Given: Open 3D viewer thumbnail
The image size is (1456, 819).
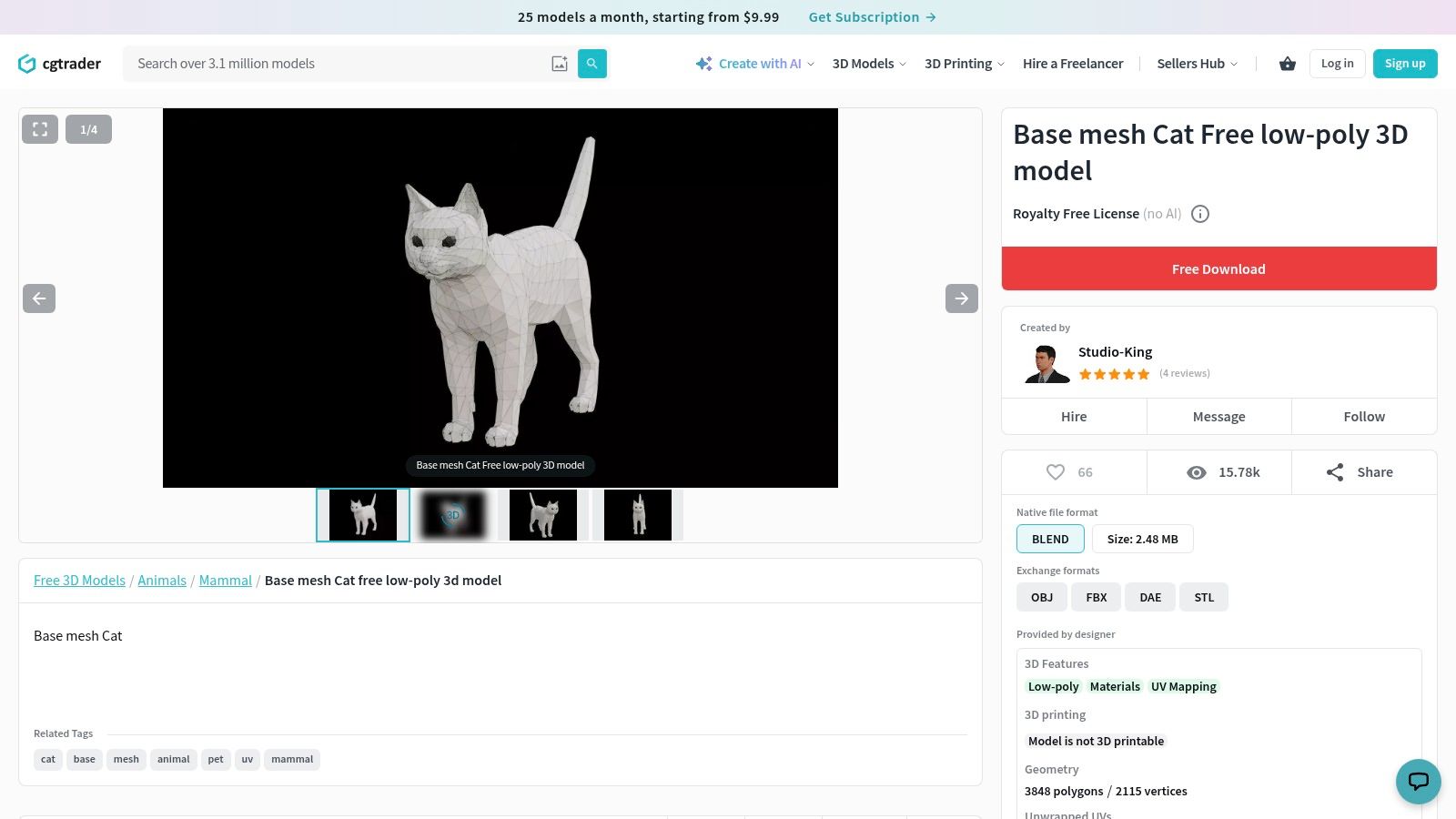Looking at the screenshot, I should point(453,515).
